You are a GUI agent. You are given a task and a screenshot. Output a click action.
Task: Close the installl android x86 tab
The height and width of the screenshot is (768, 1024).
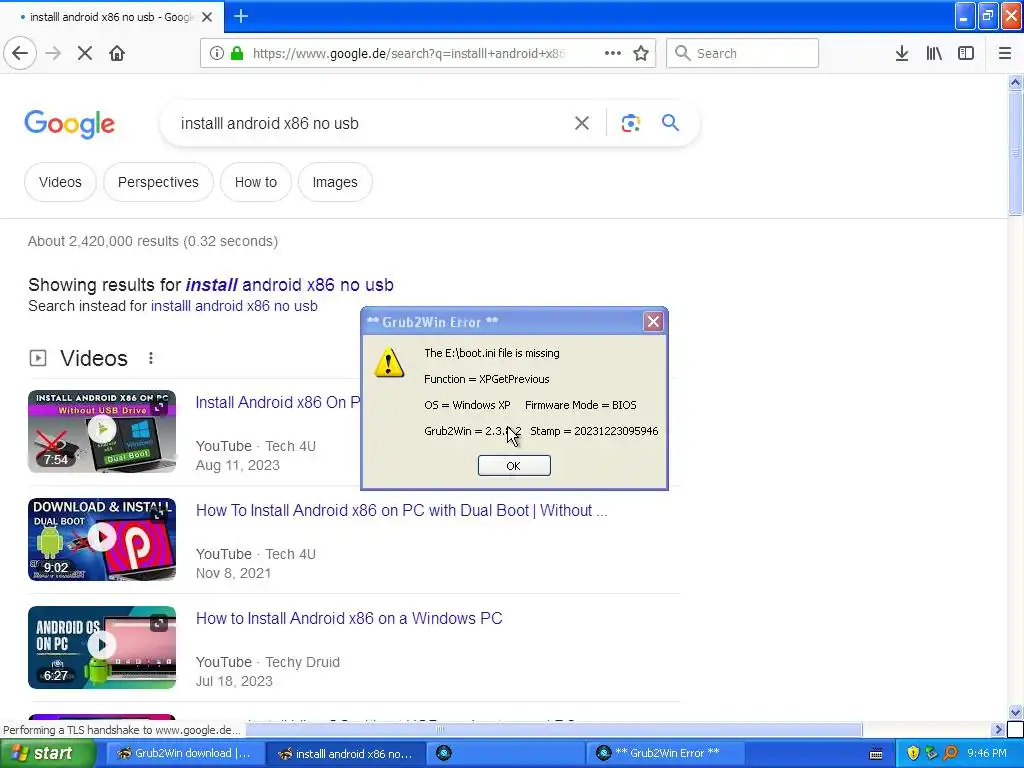(x=207, y=17)
